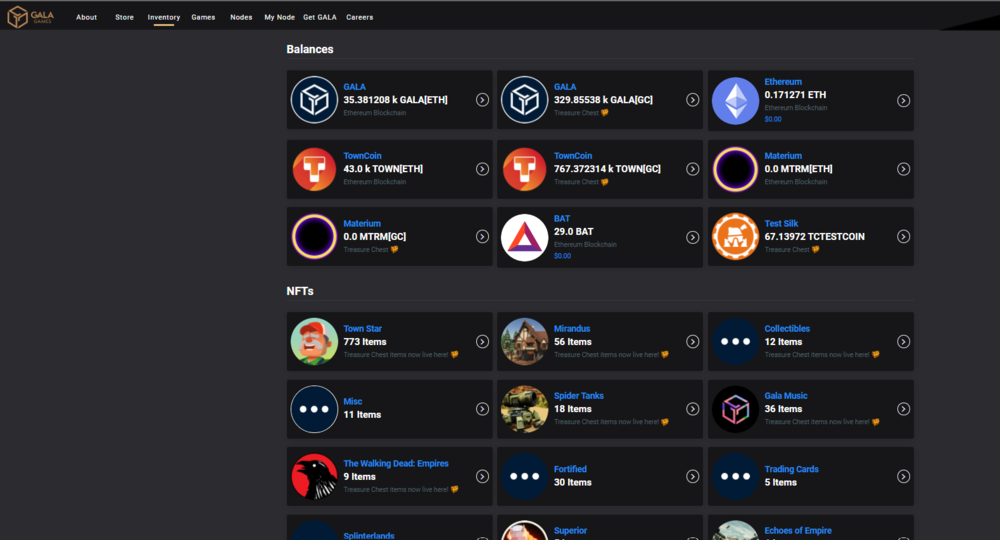Open BAT balance details arrow
Image resolution: width=1000 pixels, height=540 pixels.
693,237
